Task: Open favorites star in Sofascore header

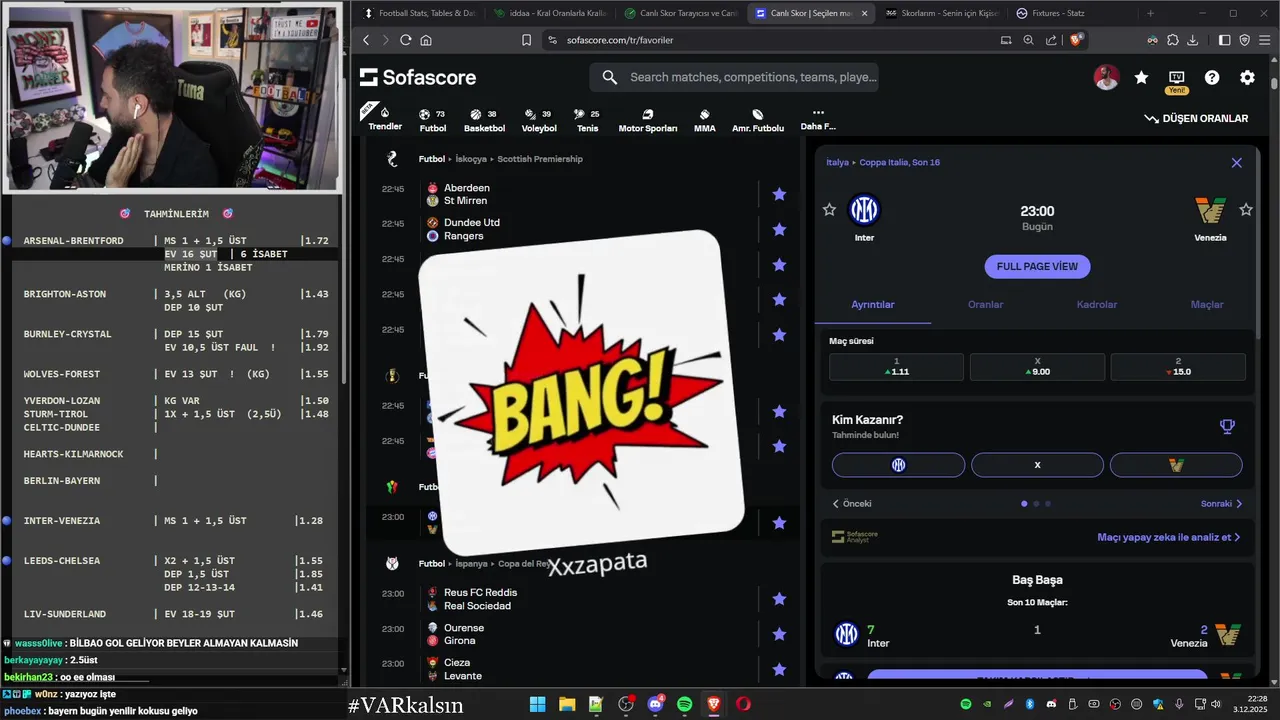Action: click(x=1141, y=77)
